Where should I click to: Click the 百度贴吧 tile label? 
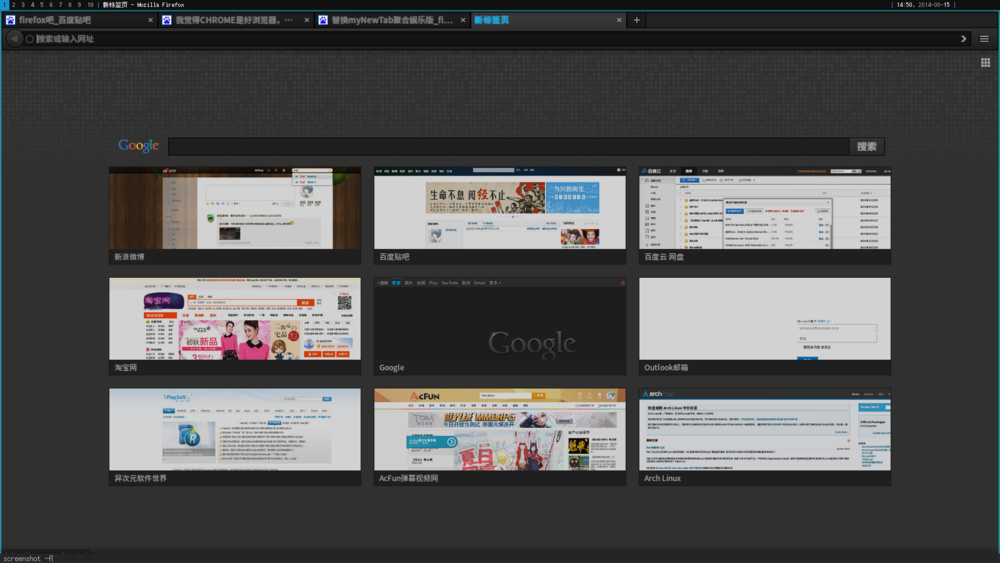394,257
